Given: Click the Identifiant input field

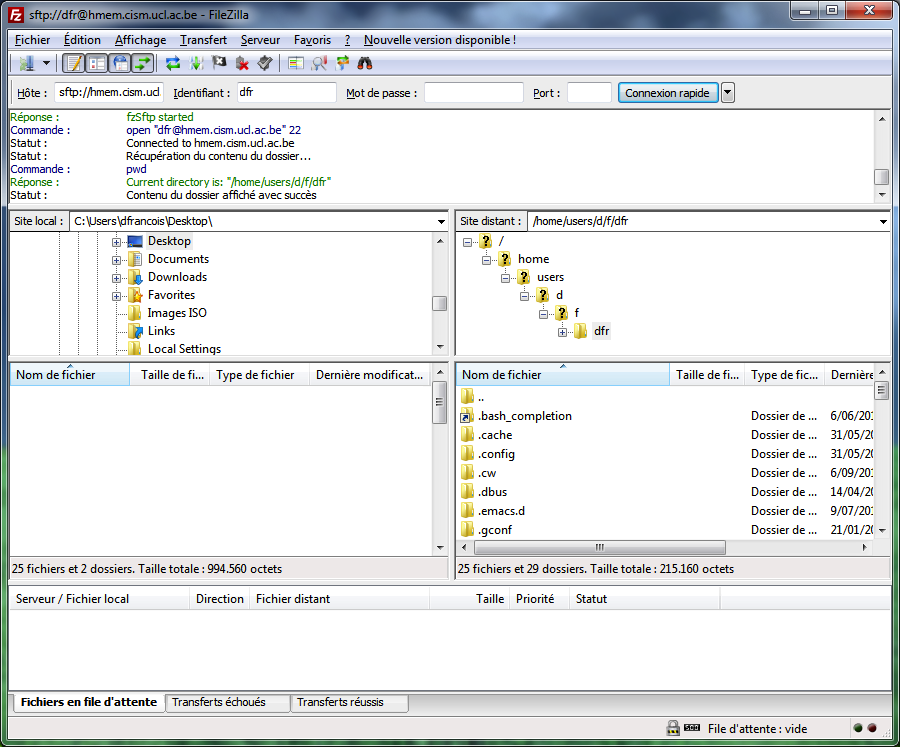Looking at the screenshot, I should click(286, 92).
